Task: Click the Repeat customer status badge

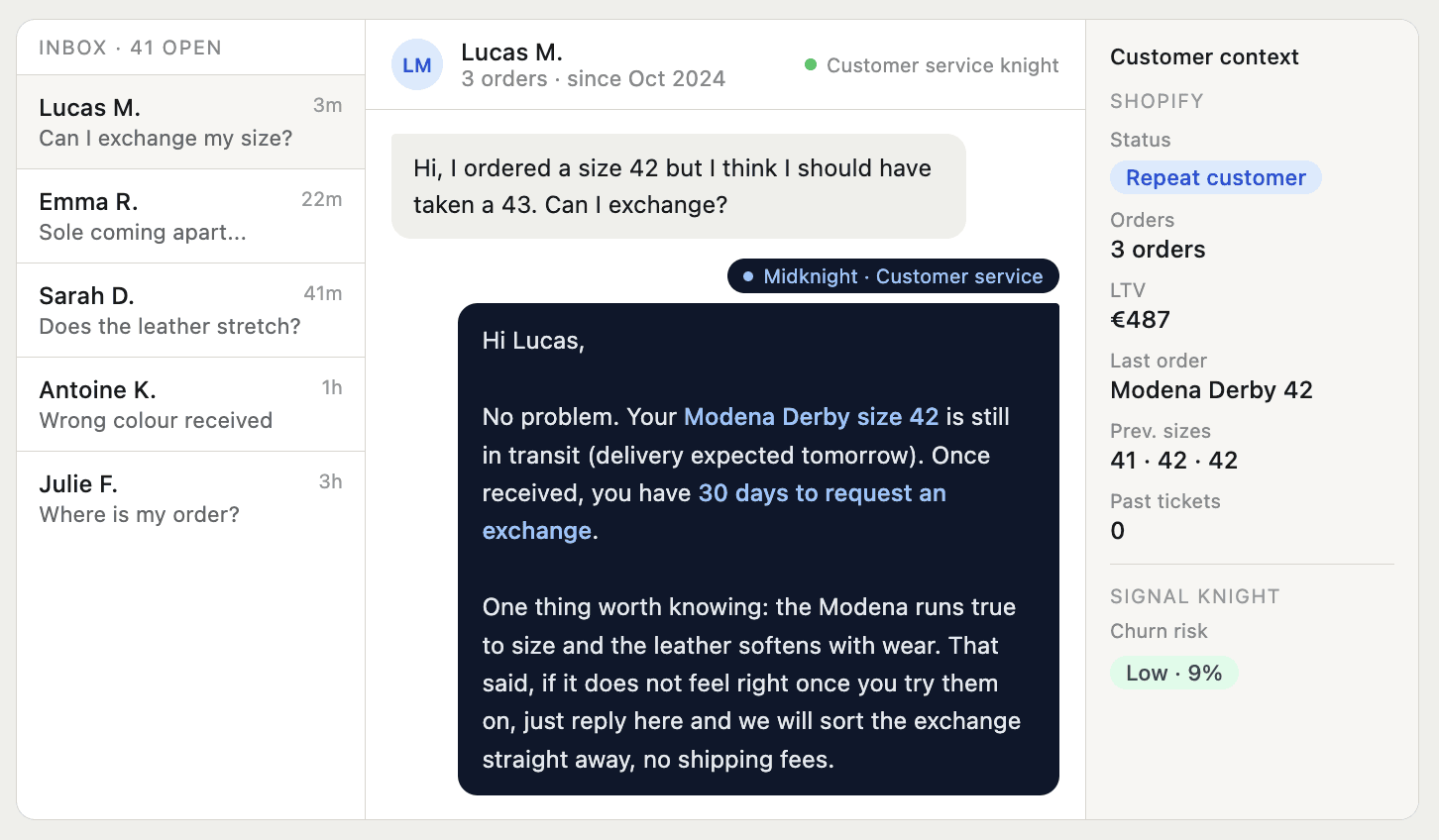Action: tap(1215, 177)
